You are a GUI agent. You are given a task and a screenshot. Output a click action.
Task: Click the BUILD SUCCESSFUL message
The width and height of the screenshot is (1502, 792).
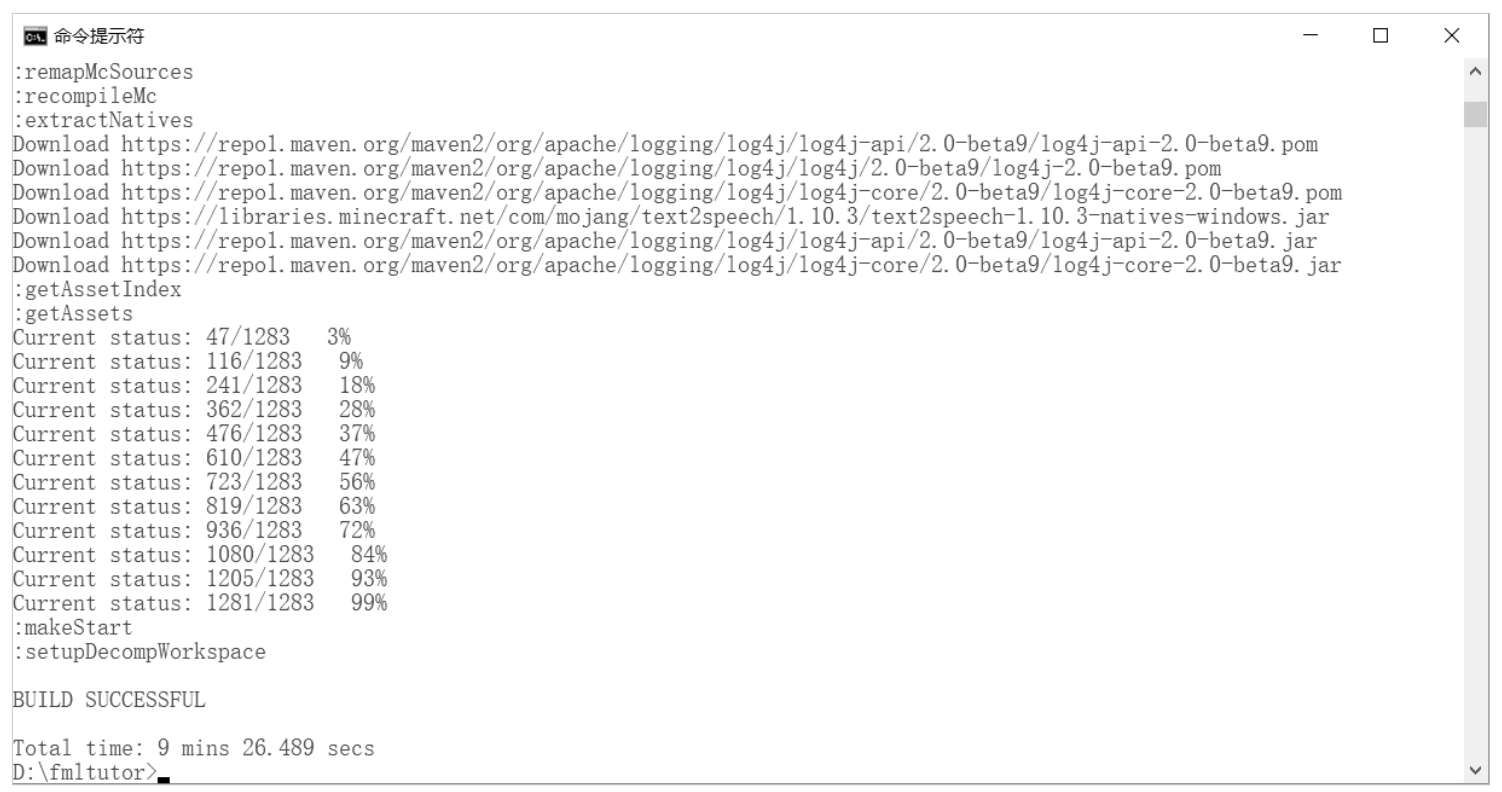tap(109, 700)
